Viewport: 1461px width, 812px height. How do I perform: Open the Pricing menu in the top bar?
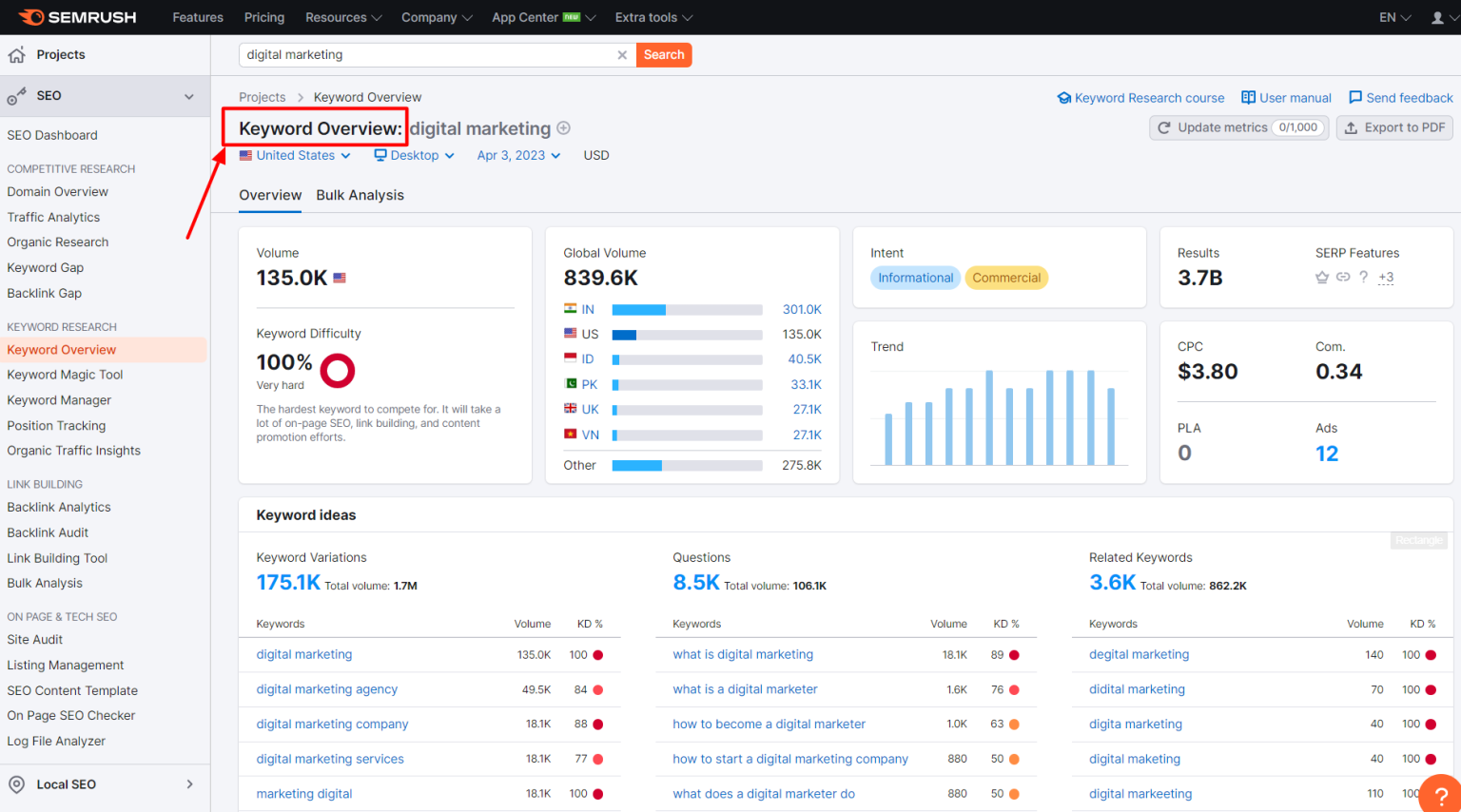263,16
